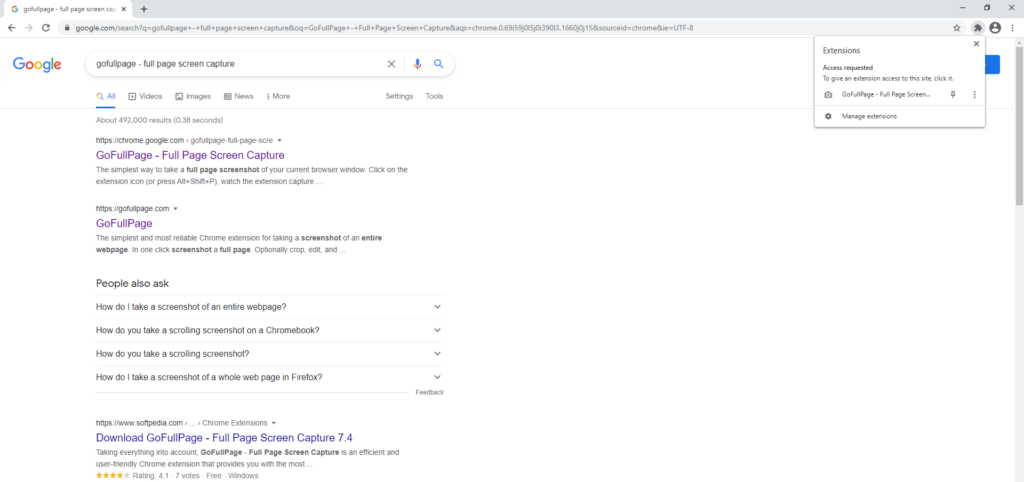
Task: Bookmark this page with the star icon
Action: pos(957,27)
